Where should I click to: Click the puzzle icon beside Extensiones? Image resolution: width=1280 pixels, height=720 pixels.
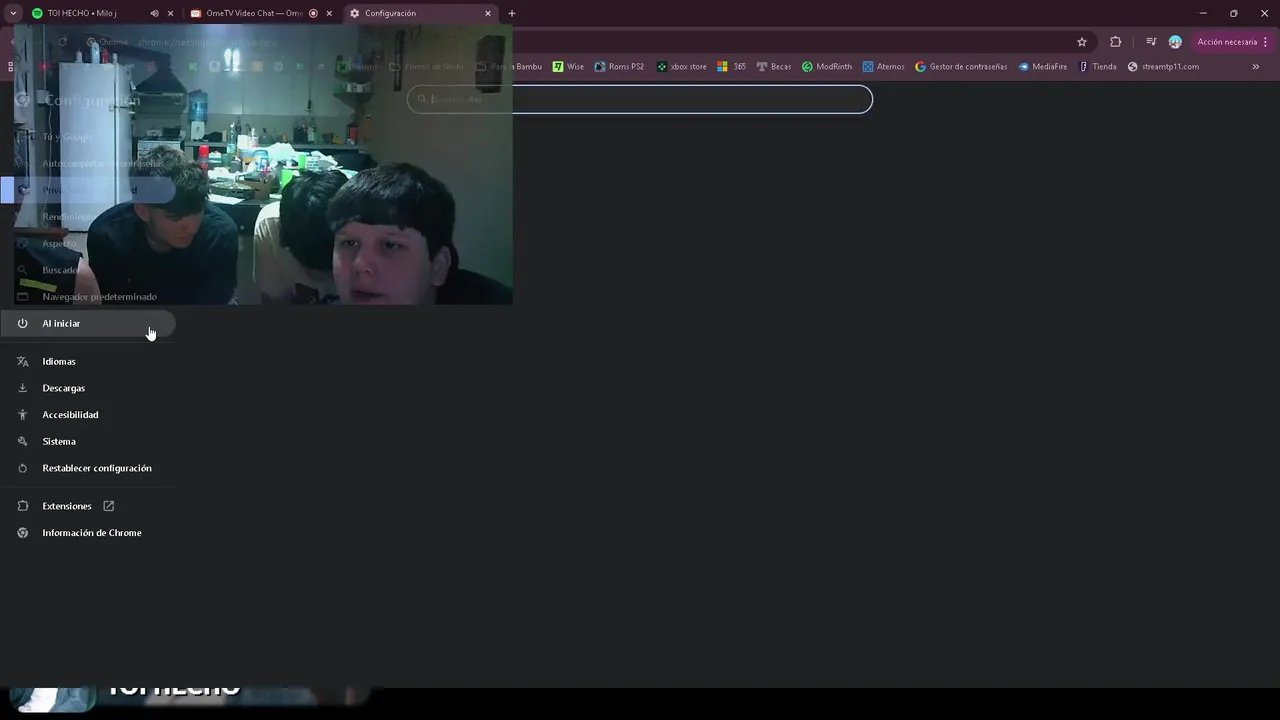(22, 506)
